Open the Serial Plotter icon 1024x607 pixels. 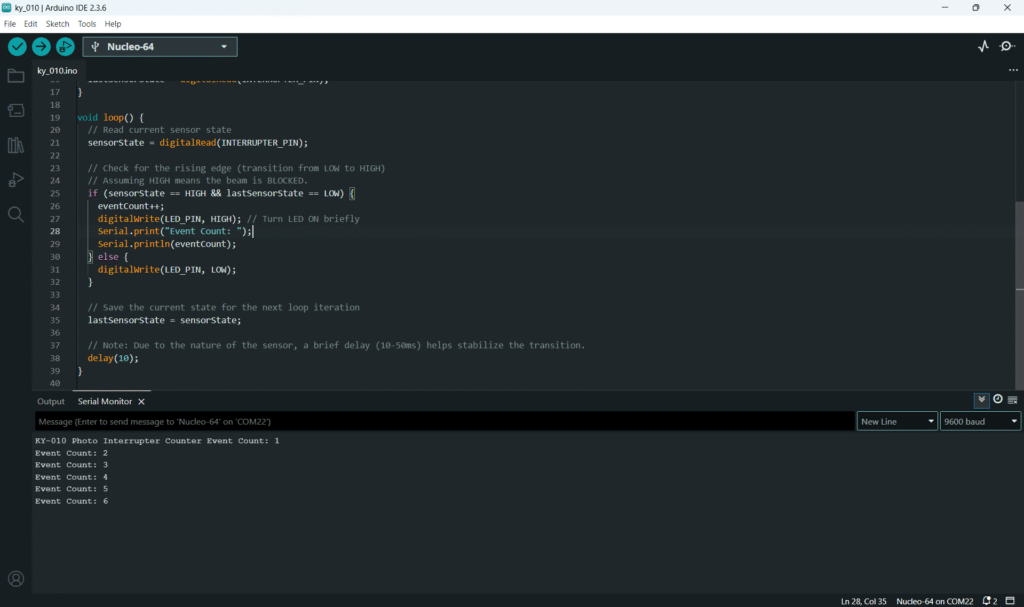(x=983, y=46)
